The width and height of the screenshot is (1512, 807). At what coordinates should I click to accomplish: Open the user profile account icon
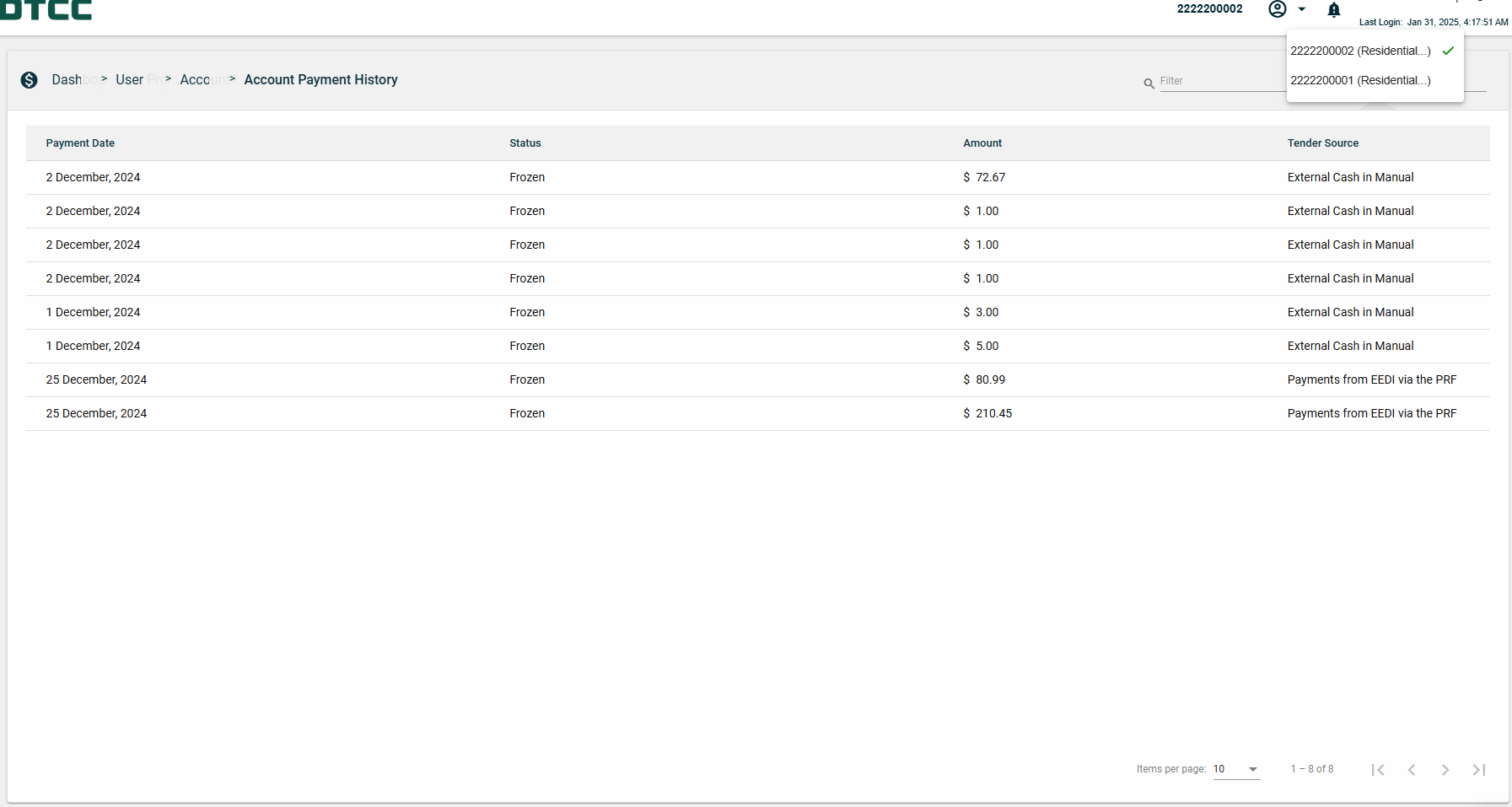coord(1278,9)
